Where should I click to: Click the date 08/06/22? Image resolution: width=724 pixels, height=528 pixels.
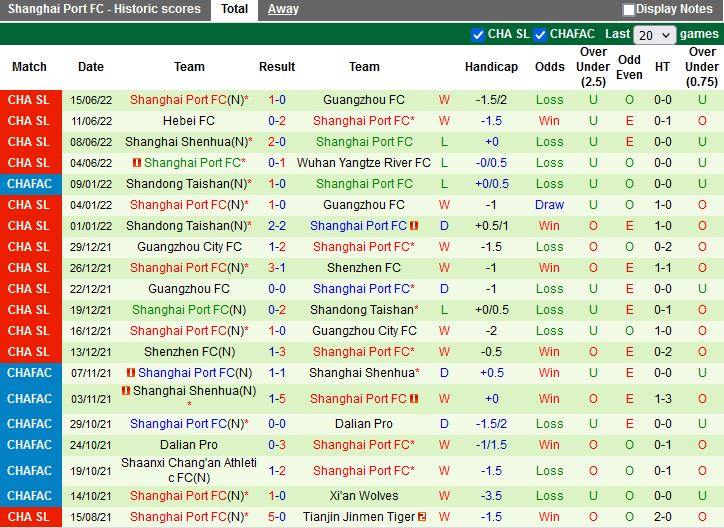pyautogui.click(x=91, y=142)
